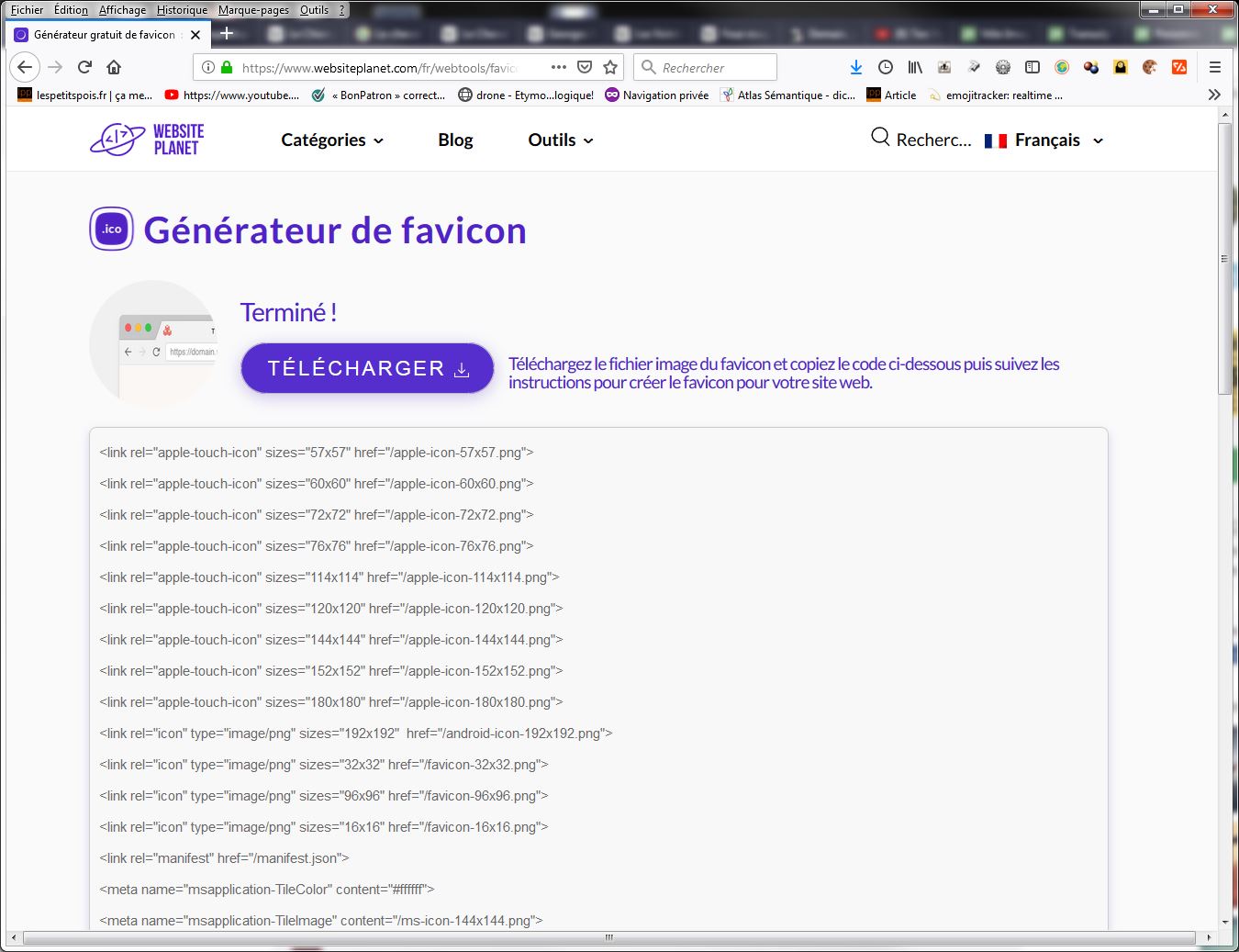Screen dimensions: 1239x952
Task: Expand the Catégories dropdown
Action: tap(332, 140)
